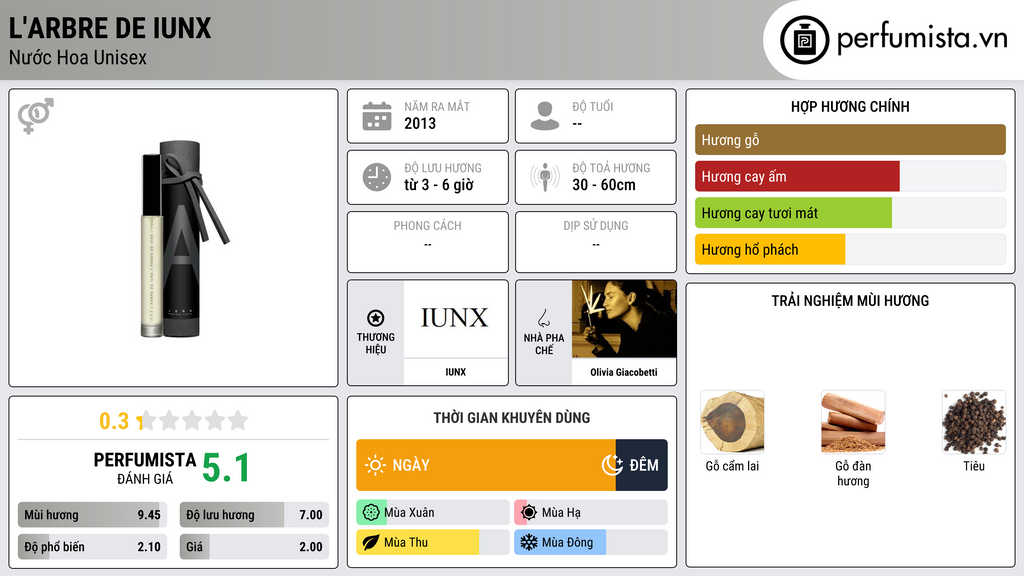Click the Olivia Giacobetti perfumer photo
Image resolution: width=1024 pixels, height=576 pixels.
(x=624, y=319)
